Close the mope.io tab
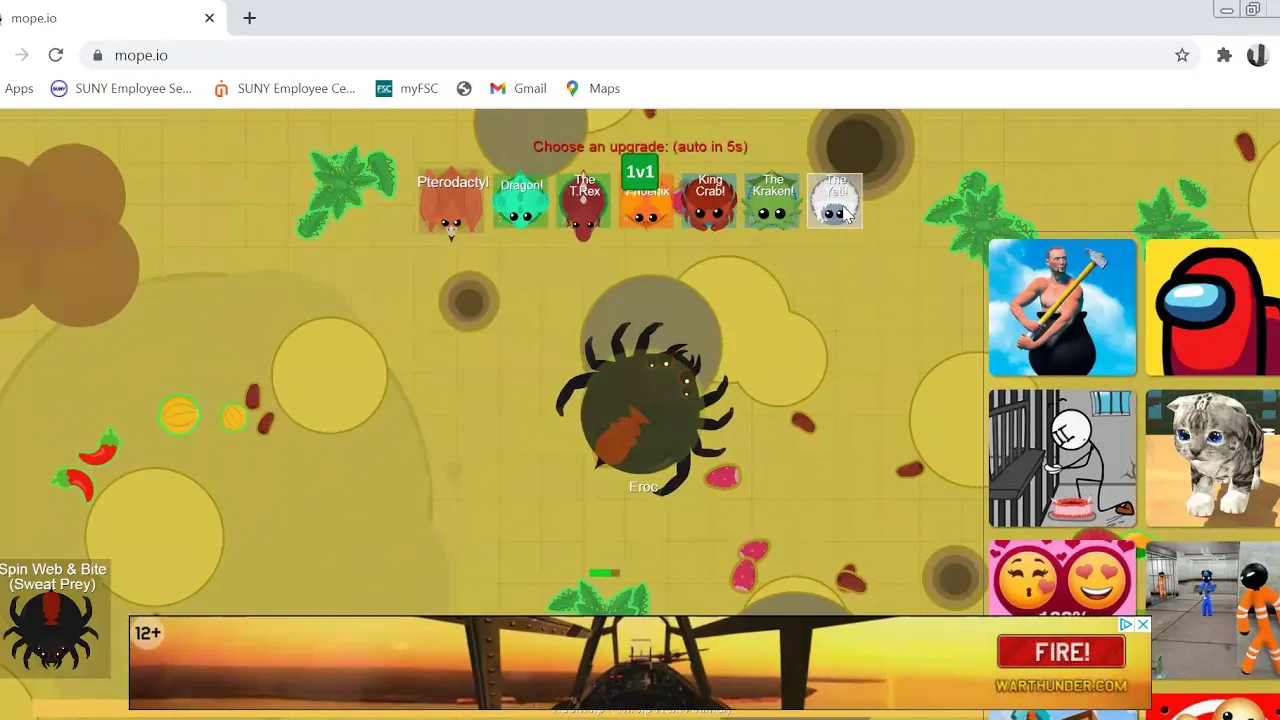Screen dimensions: 1280x720 [x=209, y=18]
